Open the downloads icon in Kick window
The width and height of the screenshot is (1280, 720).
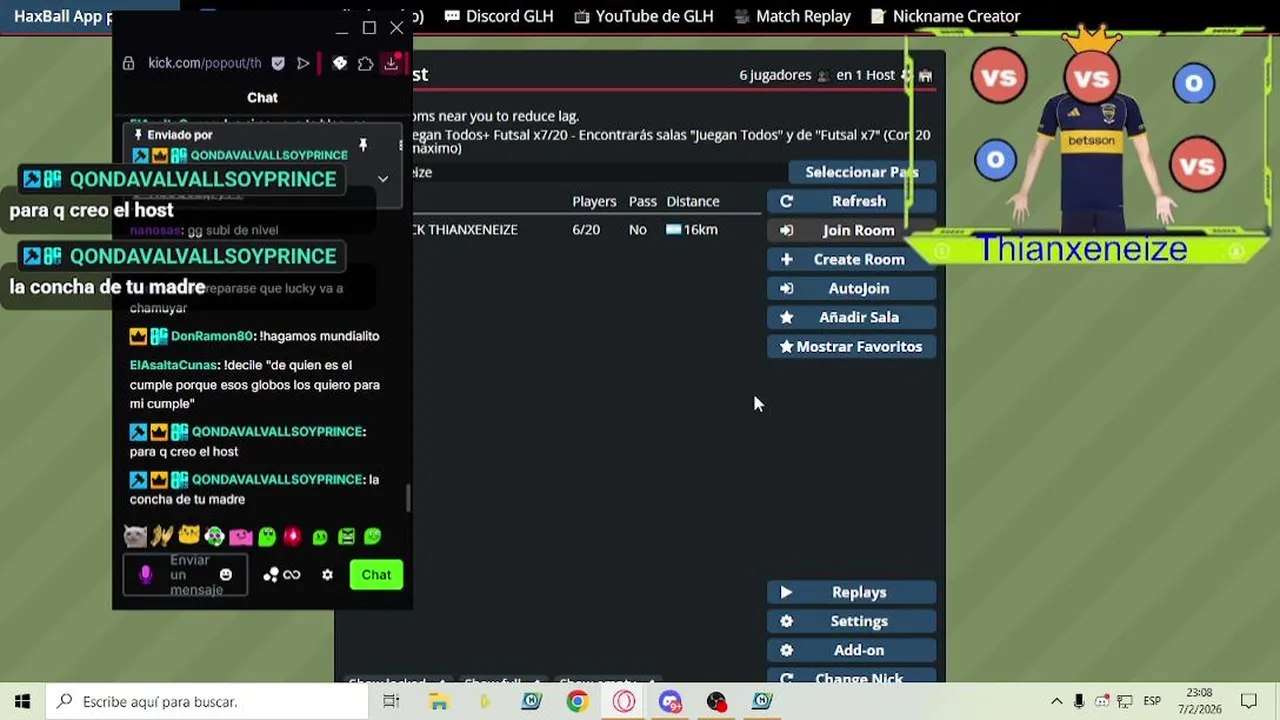click(x=391, y=63)
